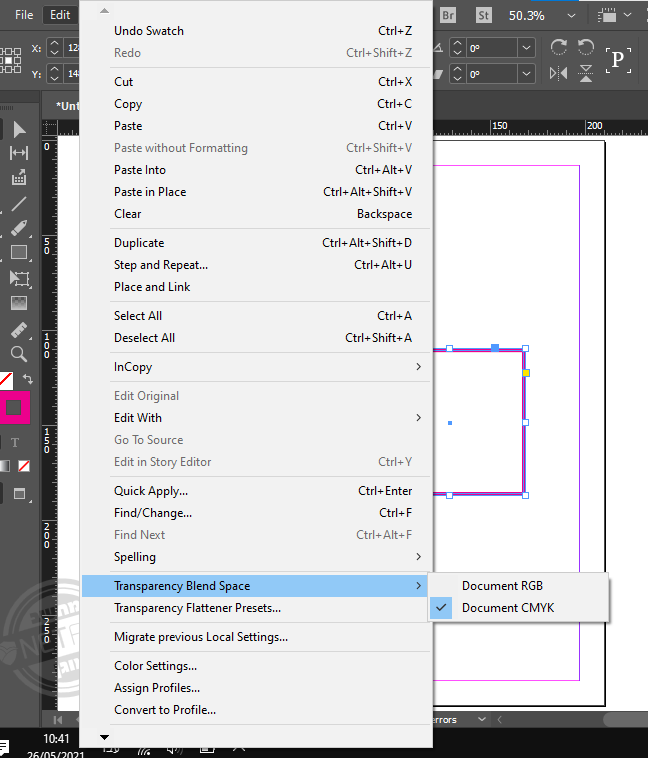Select the Line tool
Viewport: 648px width, 758px height.
[19, 204]
